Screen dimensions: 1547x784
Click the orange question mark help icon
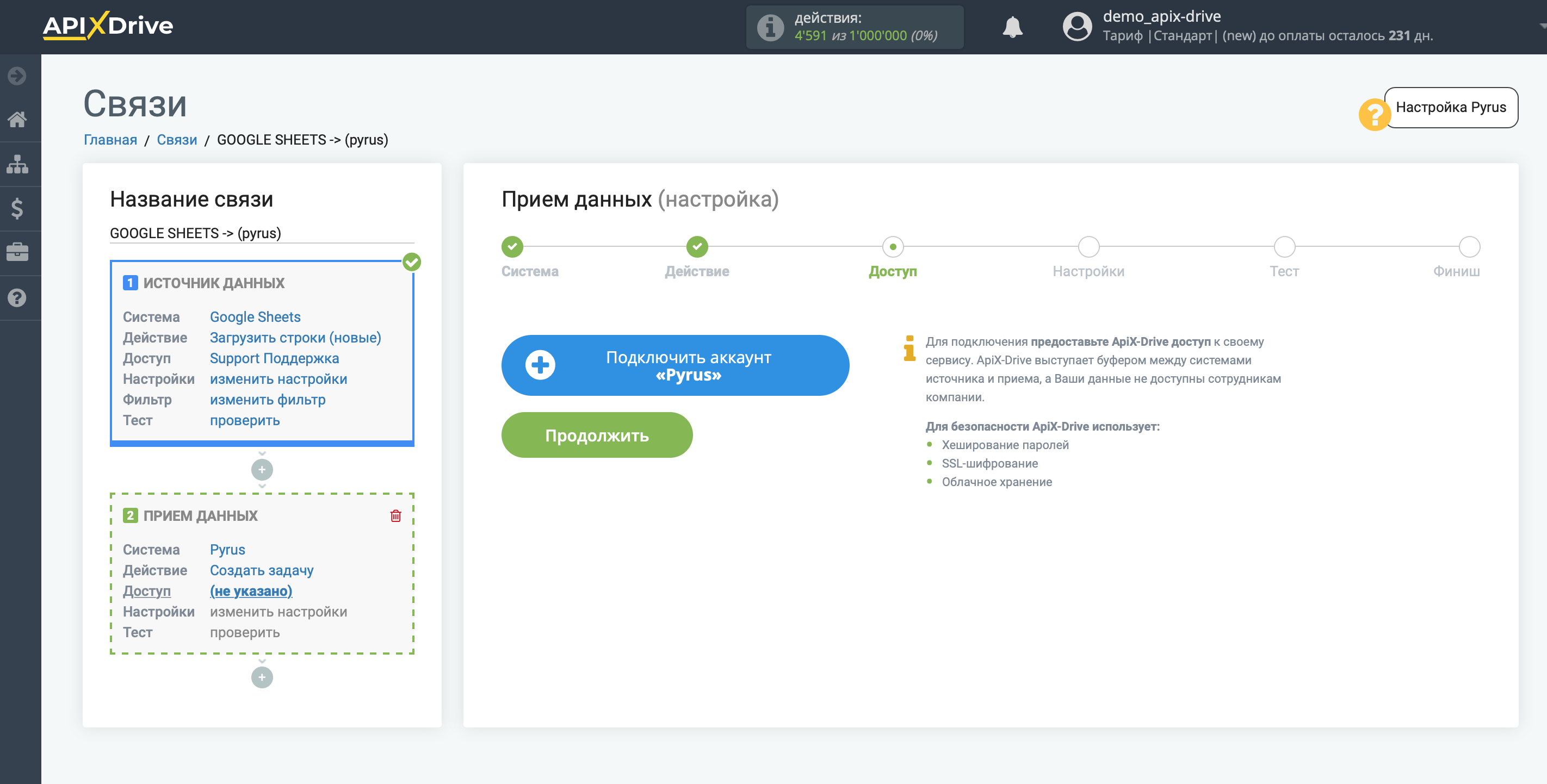point(1375,114)
